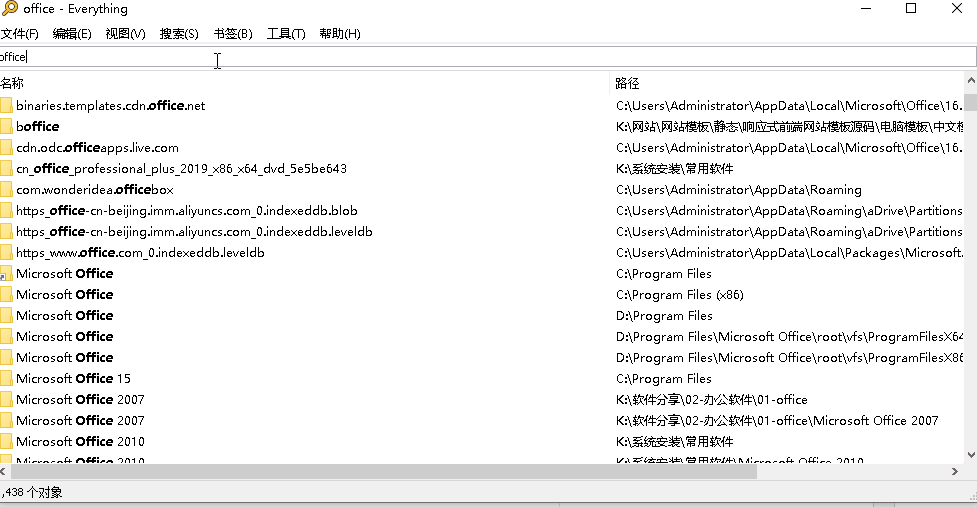Viewport: 977px width, 507px height.
Task: Click folder icon next to Microsoft Office 15
Action: click(5, 379)
